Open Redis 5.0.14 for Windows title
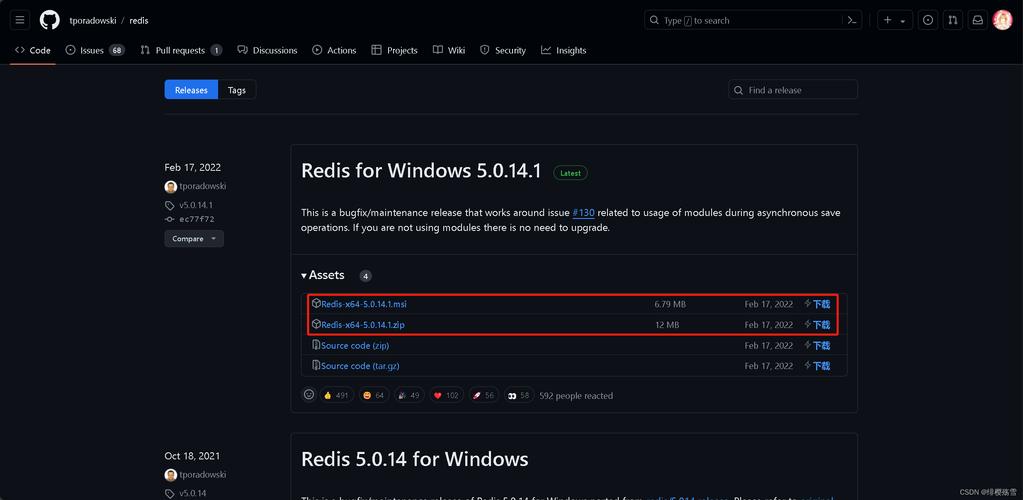This screenshot has height=500, width=1023. coord(414,459)
